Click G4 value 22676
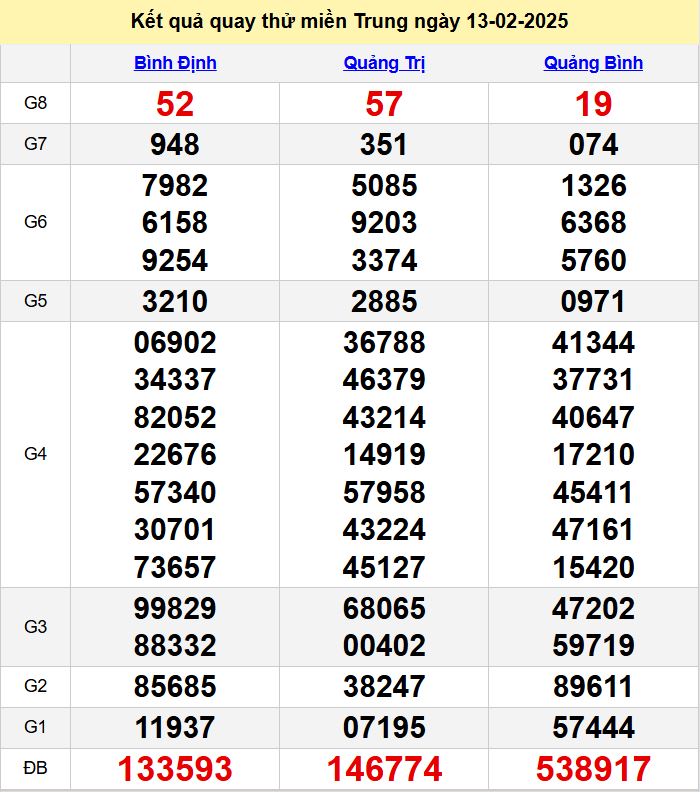This screenshot has width=700, height=792. coord(175,455)
